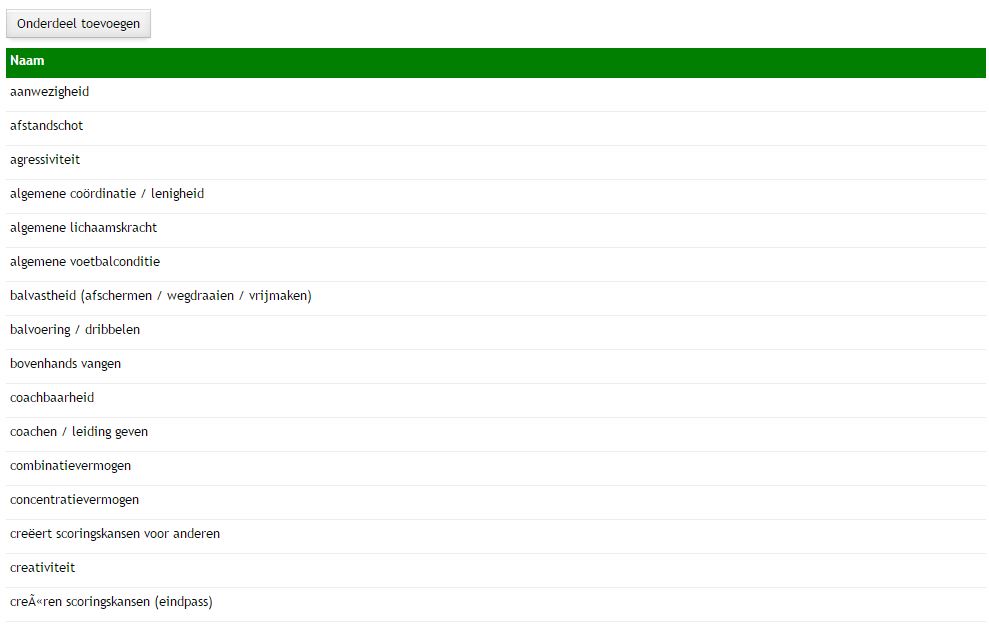989x629 pixels.
Task: Click the algemene lichaamskracht entry
Action: tap(83, 228)
